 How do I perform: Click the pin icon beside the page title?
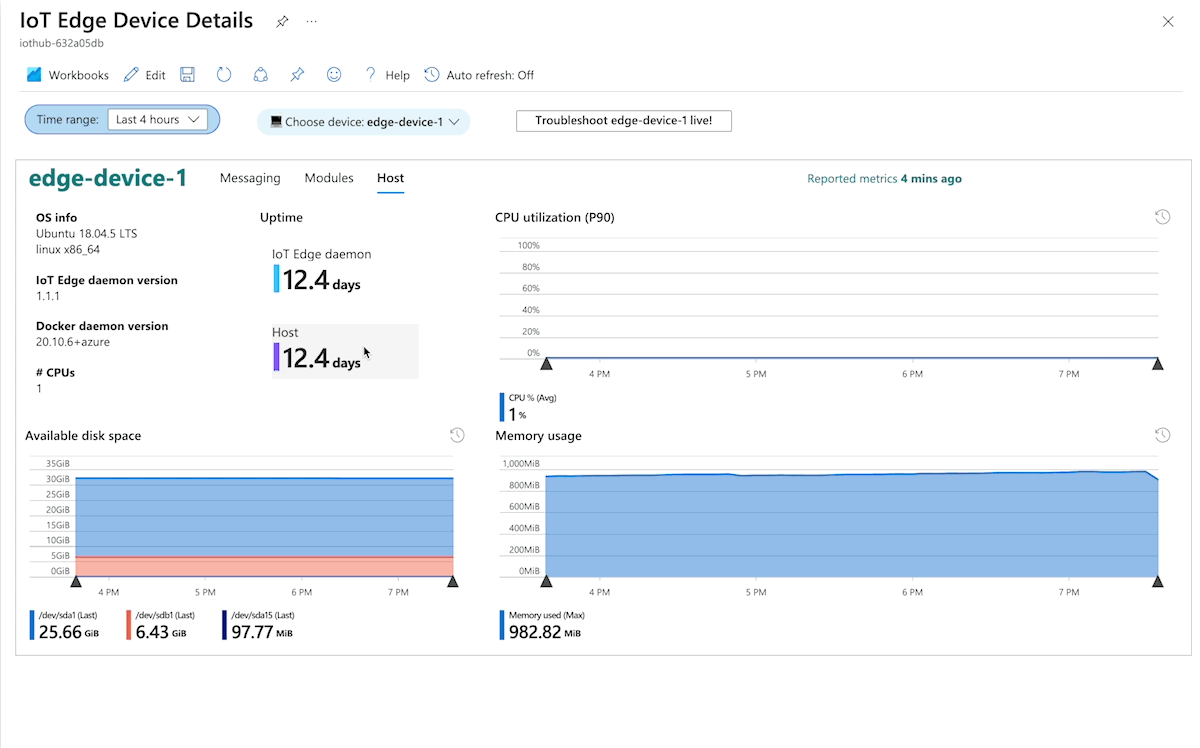(282, 21)
